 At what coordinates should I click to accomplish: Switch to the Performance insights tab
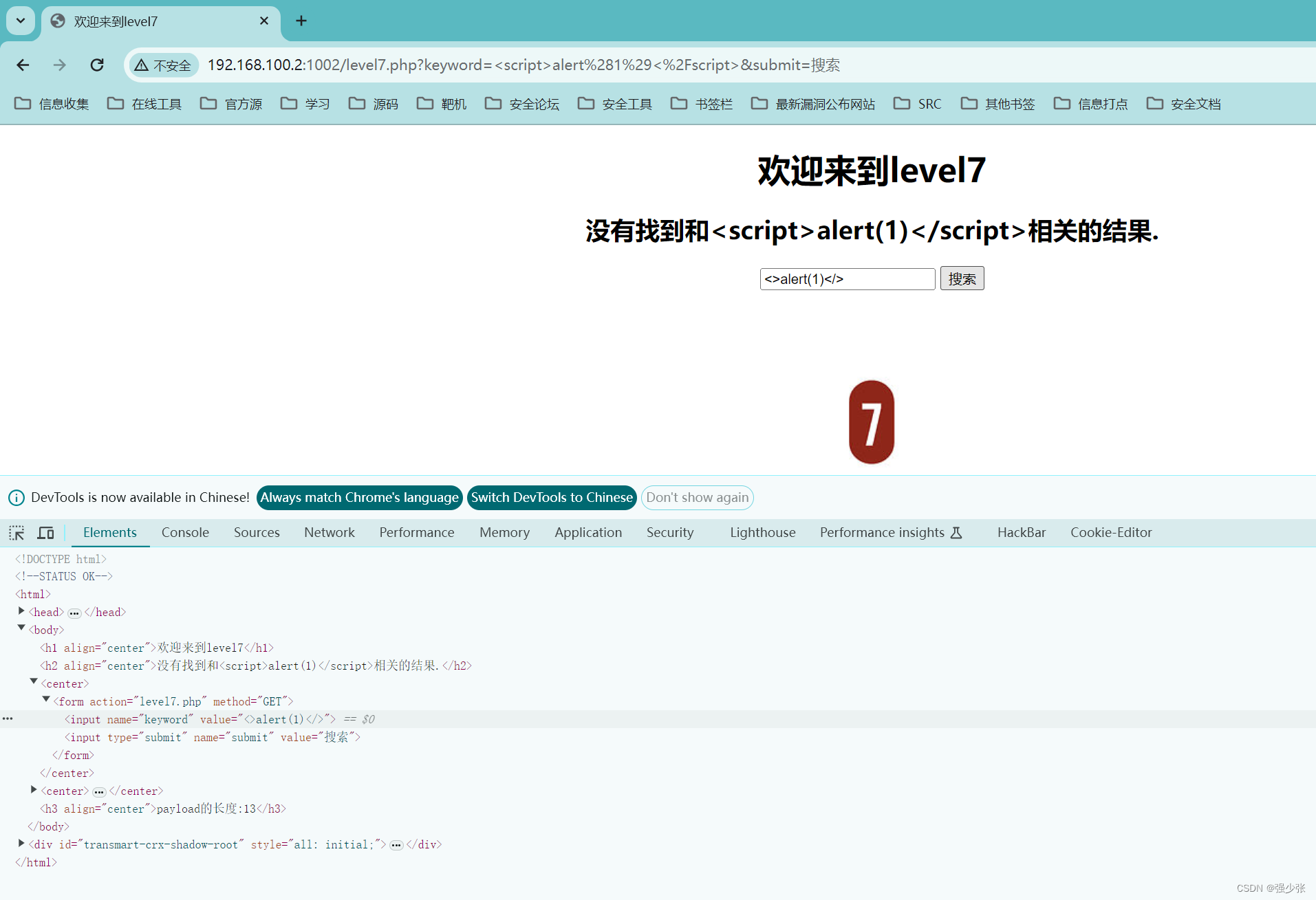point(891,533)
